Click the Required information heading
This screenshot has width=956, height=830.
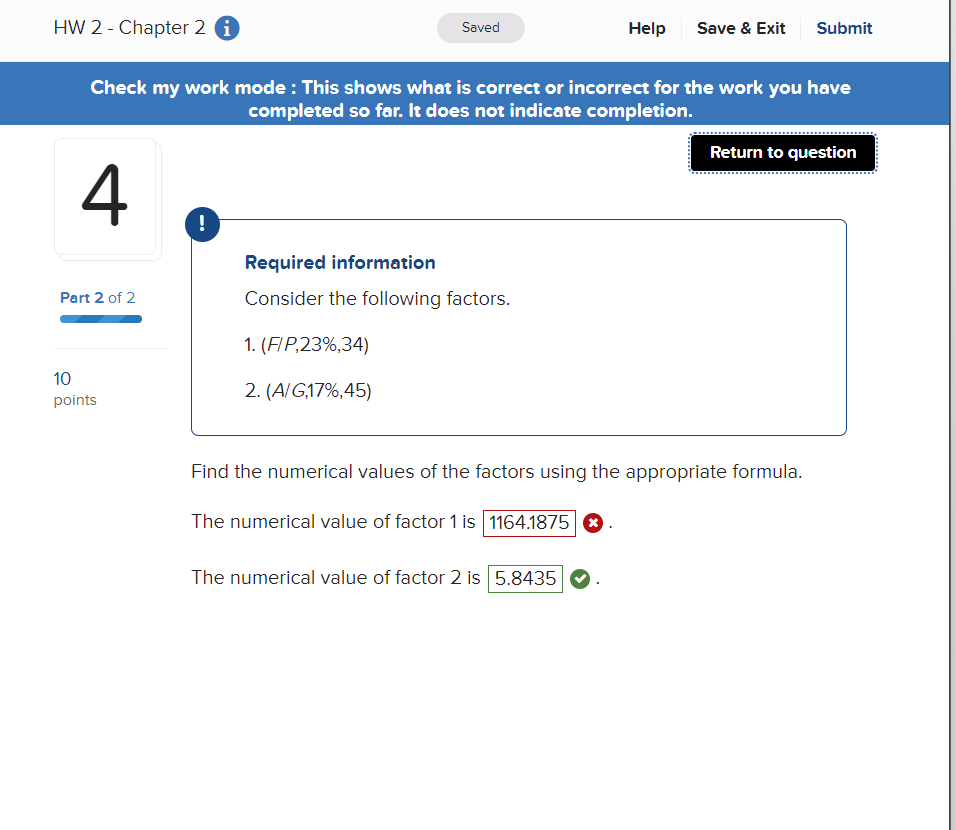tap(339, 262)
